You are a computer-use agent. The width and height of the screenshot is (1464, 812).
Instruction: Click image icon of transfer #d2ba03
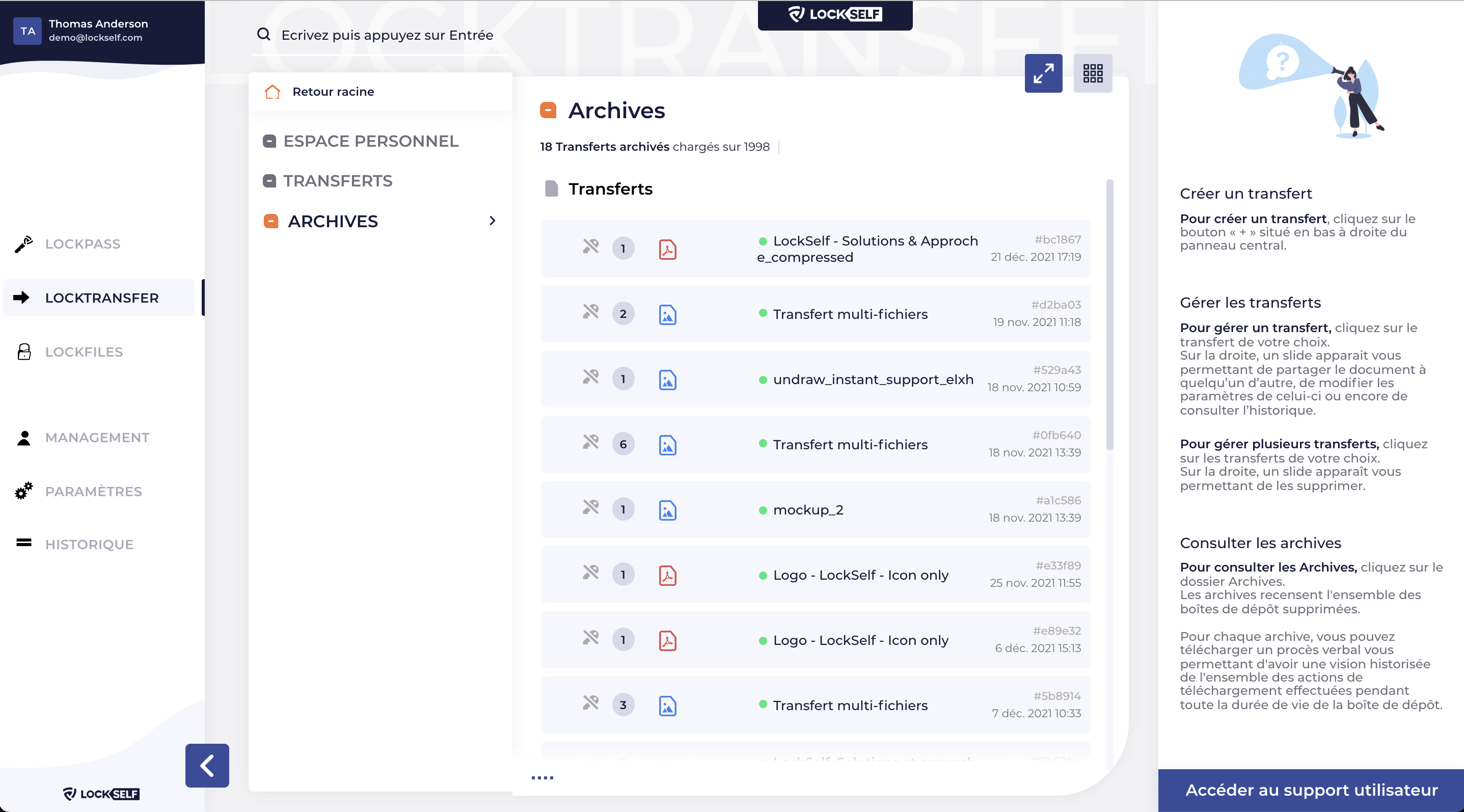coord(667,314)
